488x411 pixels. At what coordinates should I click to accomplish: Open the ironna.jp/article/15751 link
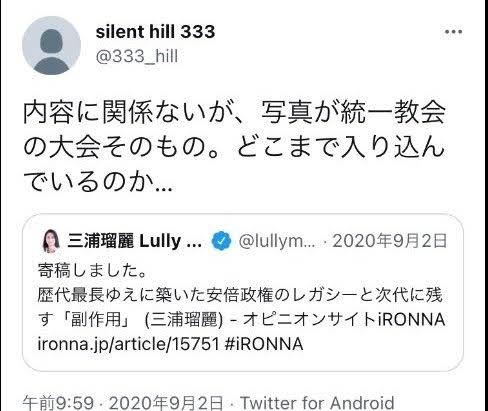tap(128, 344)
